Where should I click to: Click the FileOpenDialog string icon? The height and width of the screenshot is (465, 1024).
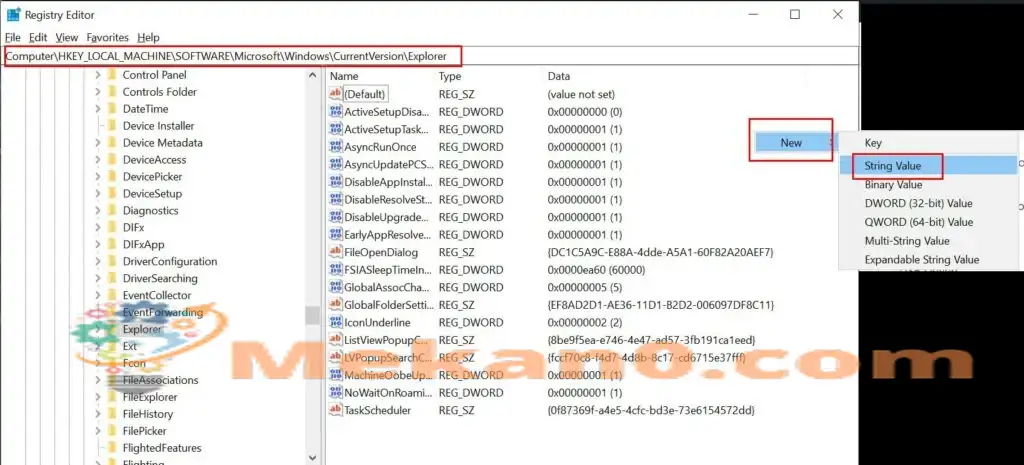tap(336, 252)
